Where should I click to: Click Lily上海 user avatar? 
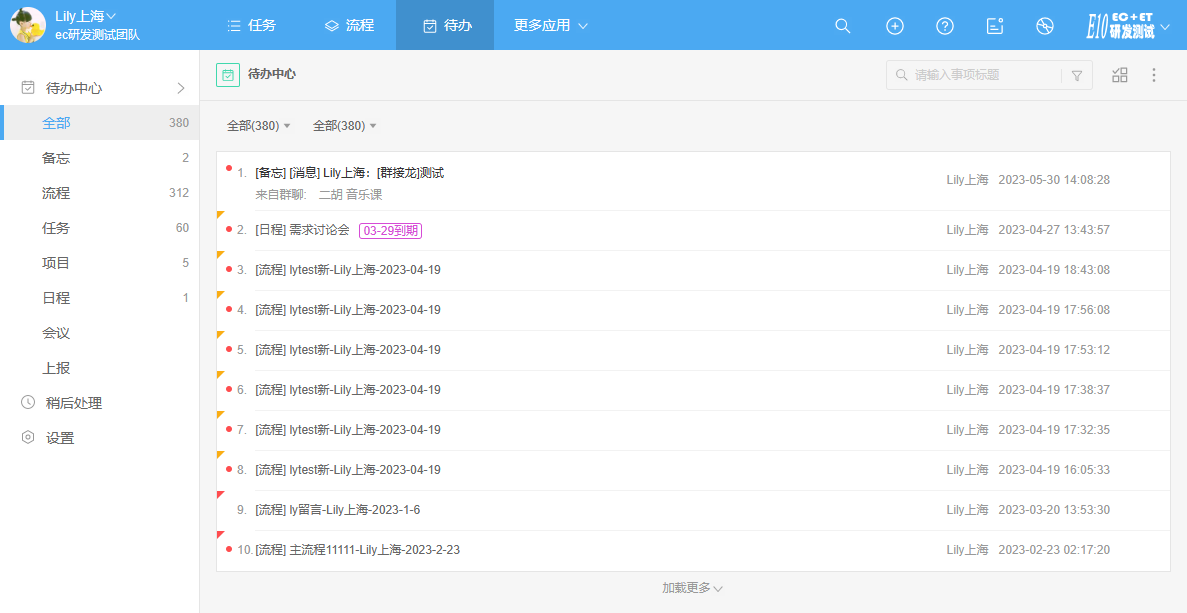tap(27, 25)
